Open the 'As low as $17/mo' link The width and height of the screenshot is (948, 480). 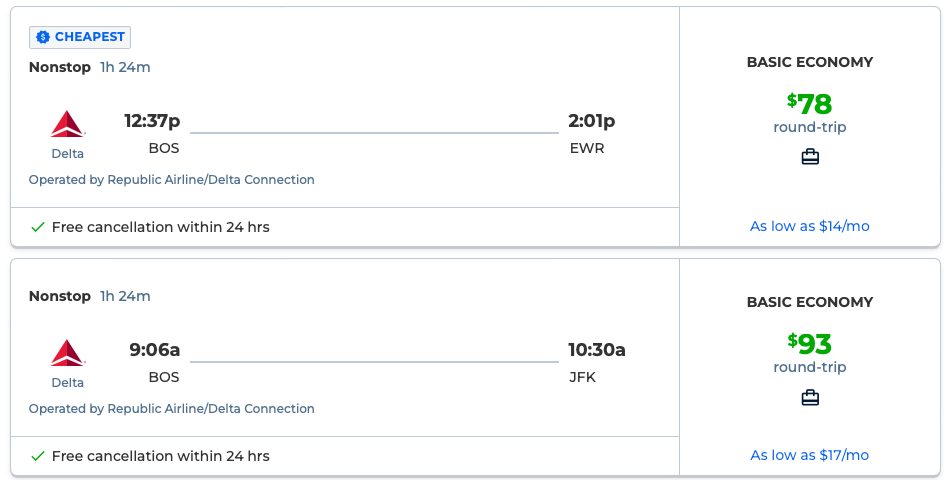809,455
